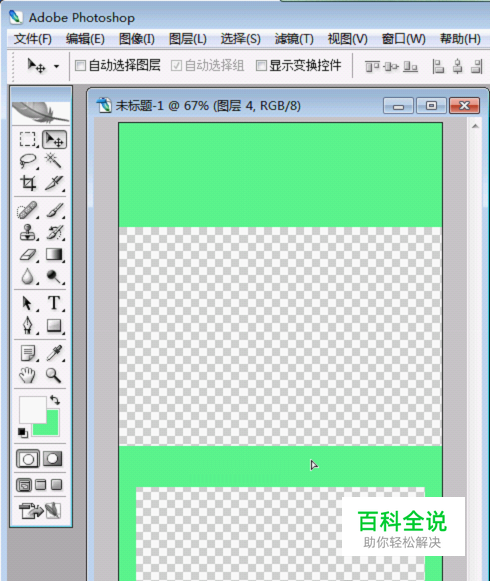Select the Healing Brush tool

(28, 210)
